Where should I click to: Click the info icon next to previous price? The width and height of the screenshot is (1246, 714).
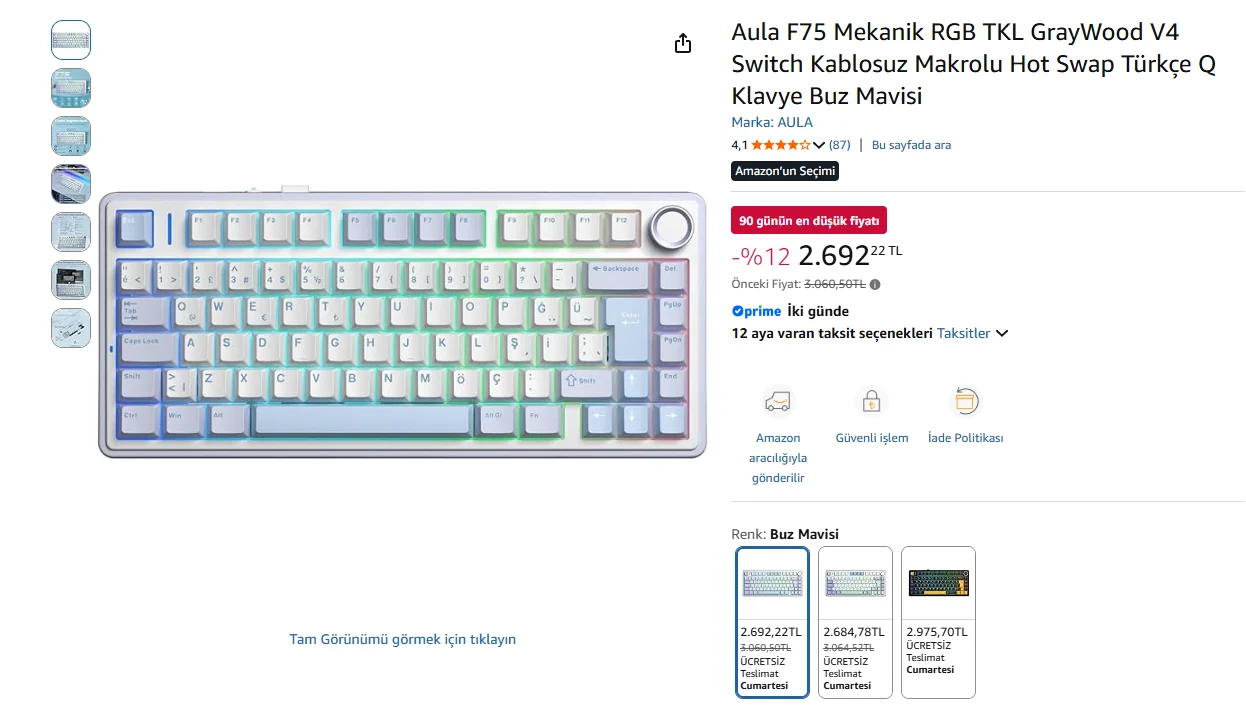[875, 285]
